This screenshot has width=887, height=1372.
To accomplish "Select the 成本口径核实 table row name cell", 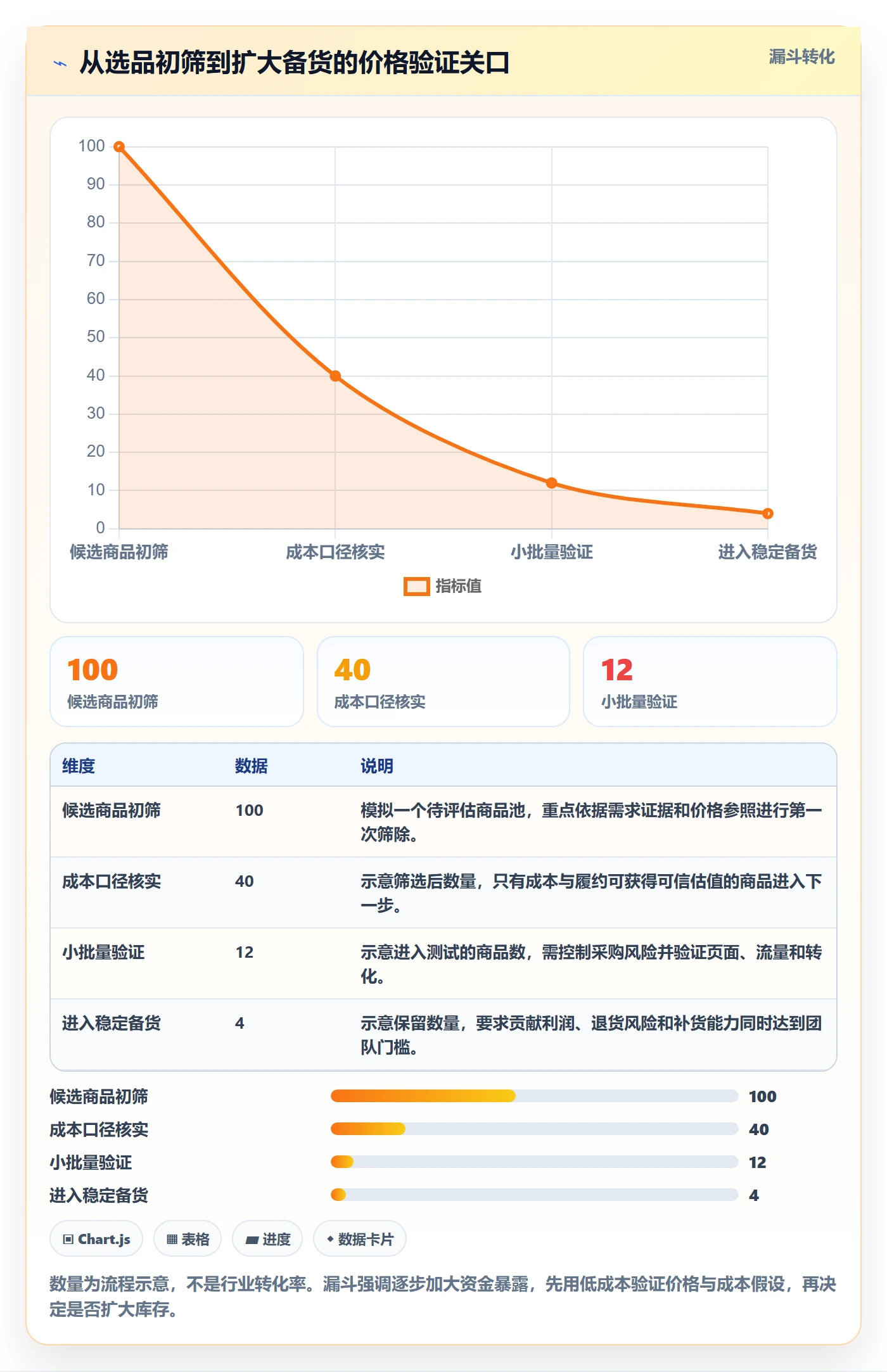I will (x=112, y=882).
